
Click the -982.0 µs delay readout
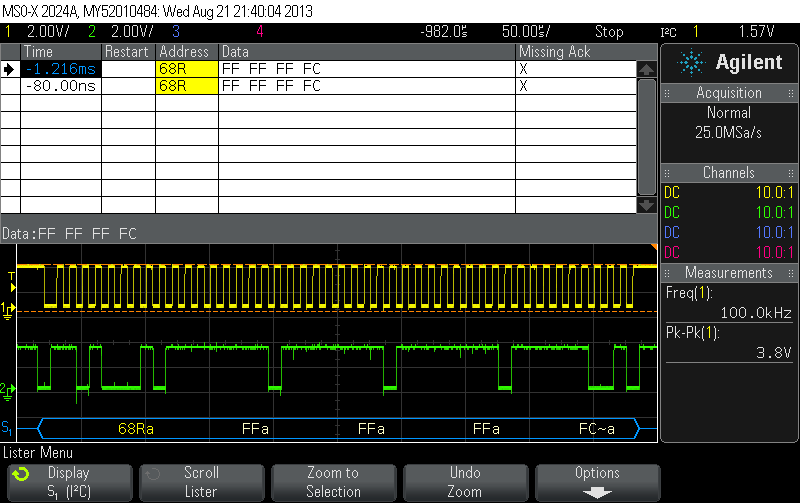(x=444, y=32)
